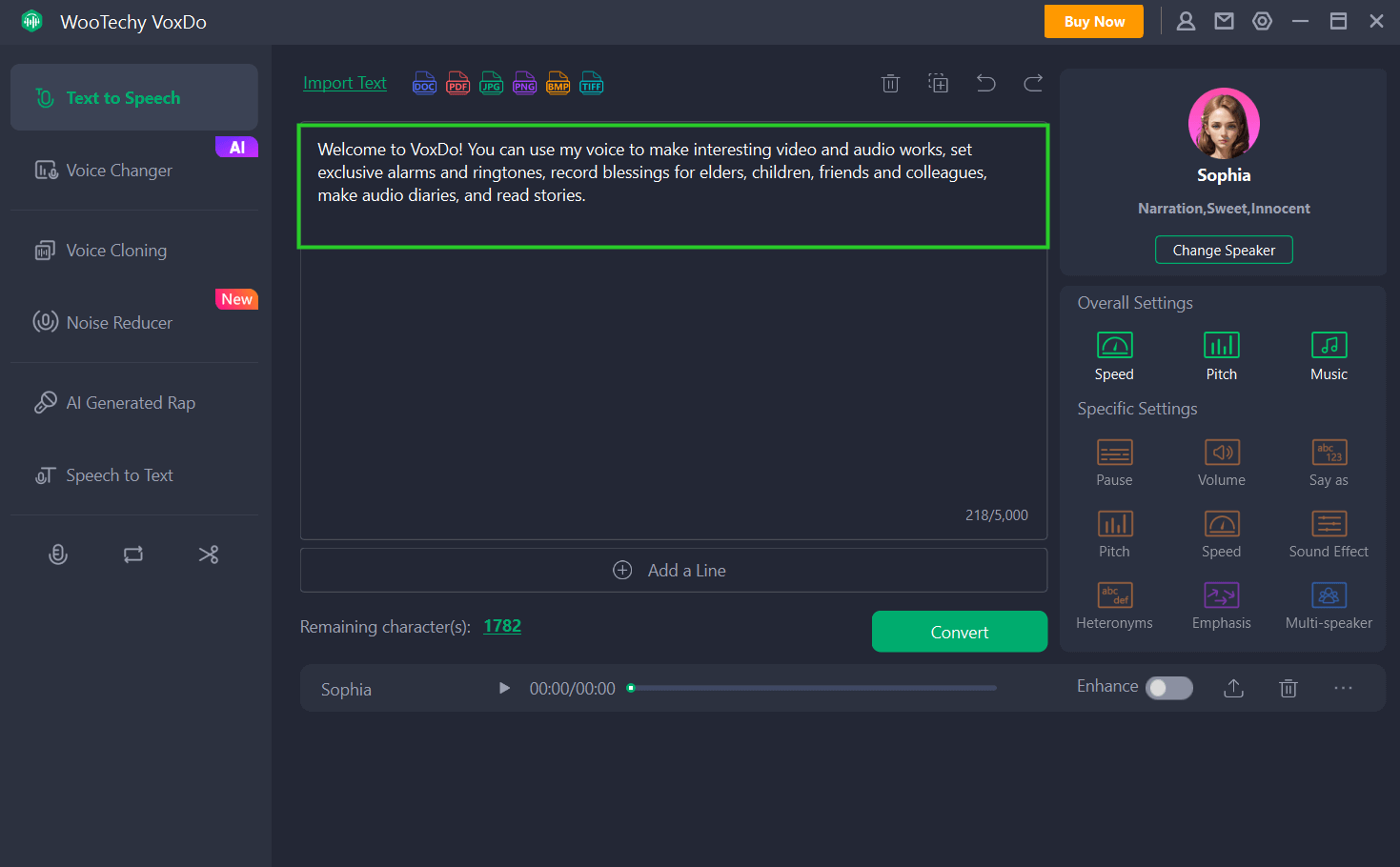Open the Speech to Text feature

(119, 474)
